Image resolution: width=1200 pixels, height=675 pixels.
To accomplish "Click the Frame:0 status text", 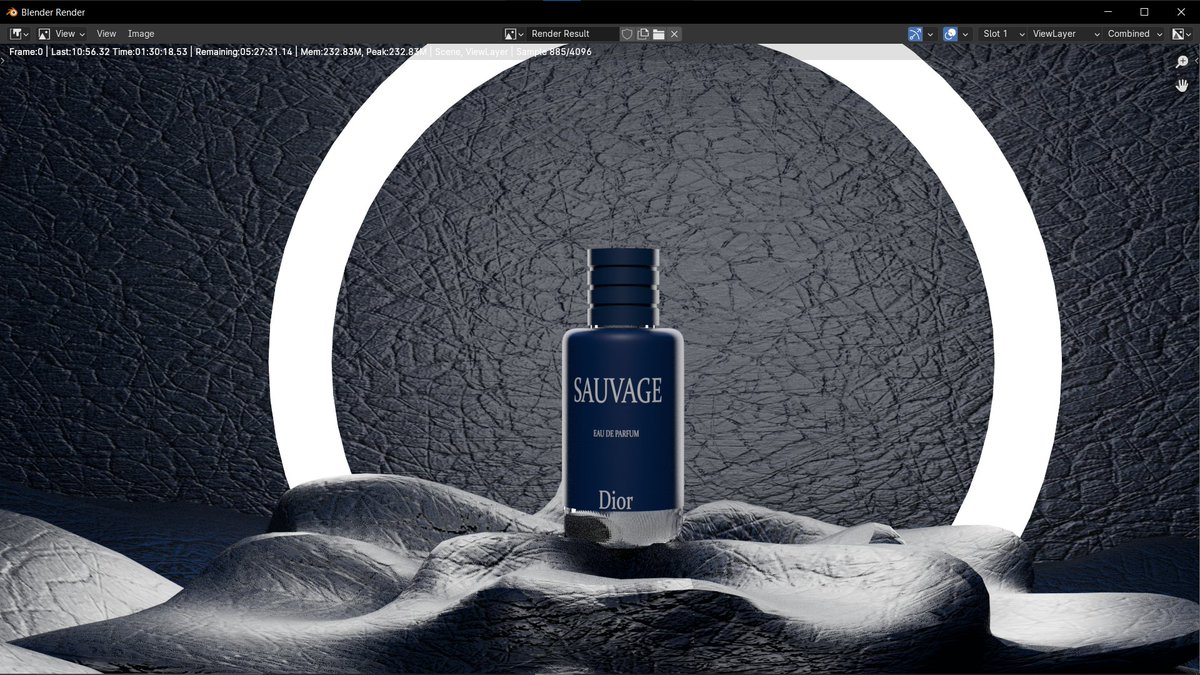I will pos(26,51).
